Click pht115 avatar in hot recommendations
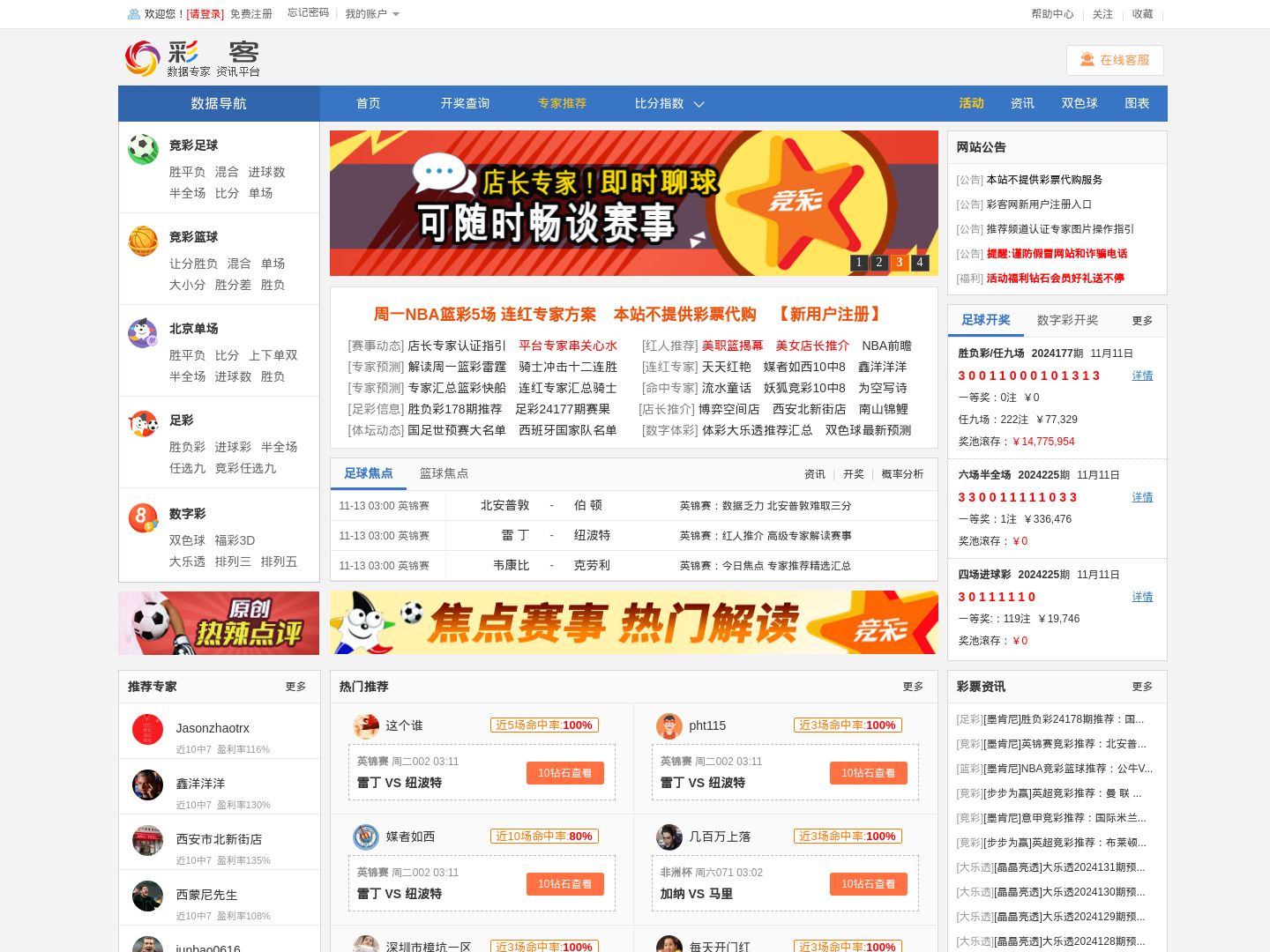This screenshot has width=1270, height=952. (669, 725)
